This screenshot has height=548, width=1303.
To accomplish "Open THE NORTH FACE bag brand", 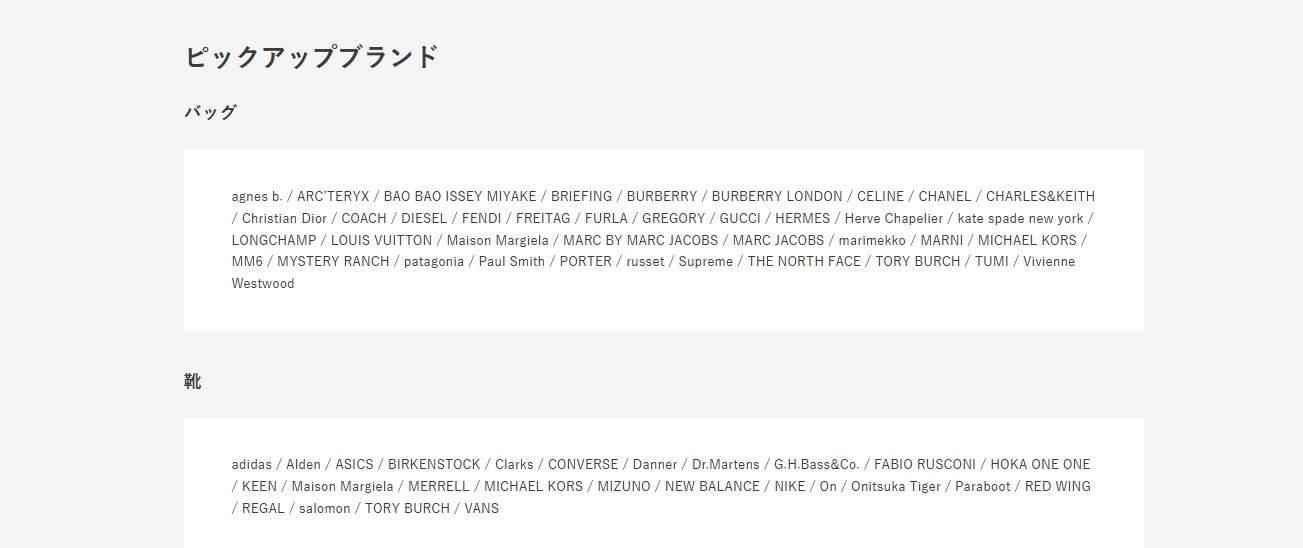I will 804,262.
